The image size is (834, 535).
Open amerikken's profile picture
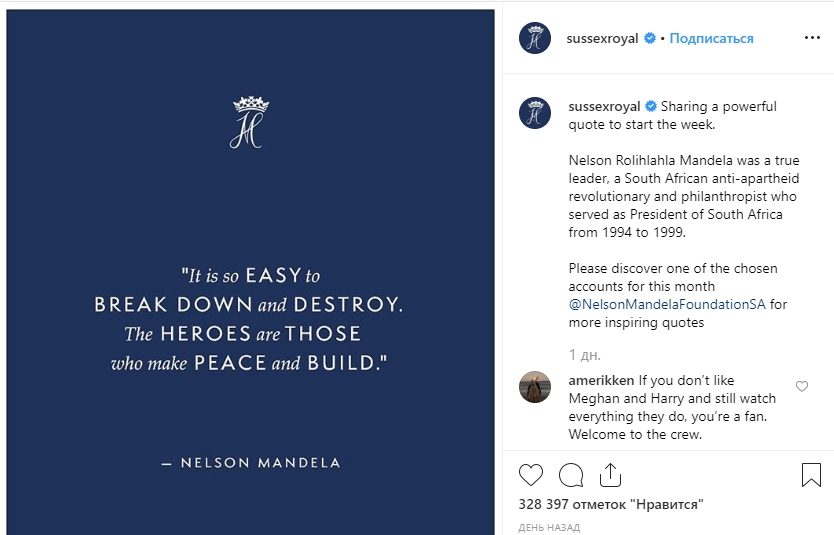tap(535, 386)
